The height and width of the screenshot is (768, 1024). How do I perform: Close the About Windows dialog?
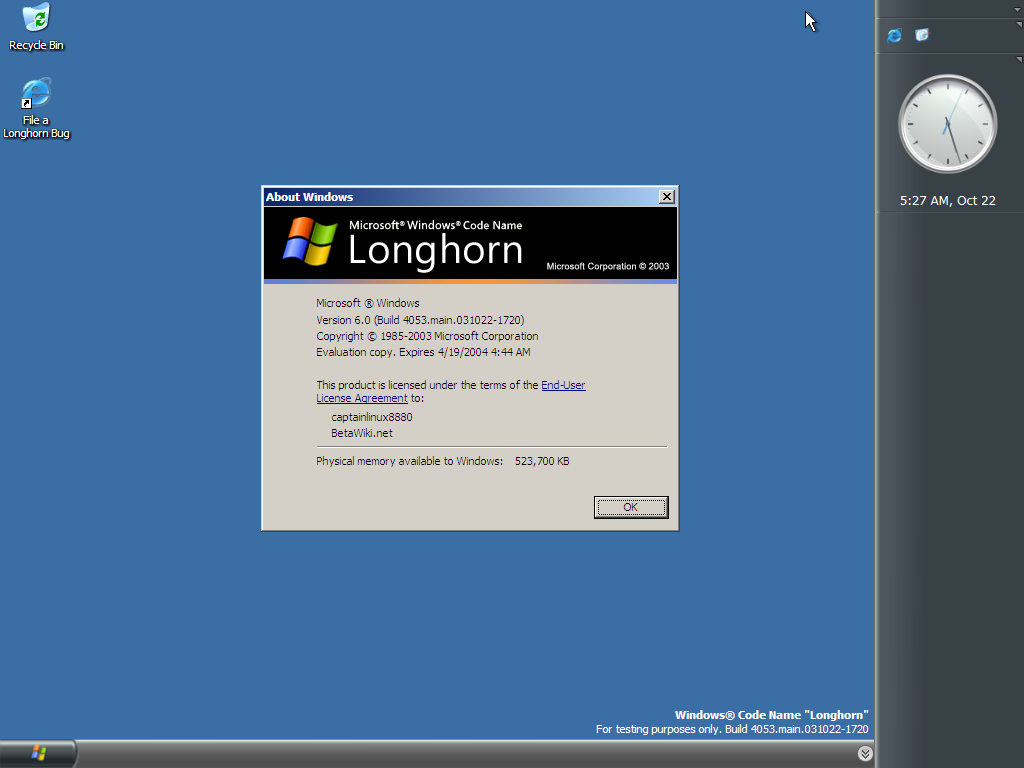point(666,197)
